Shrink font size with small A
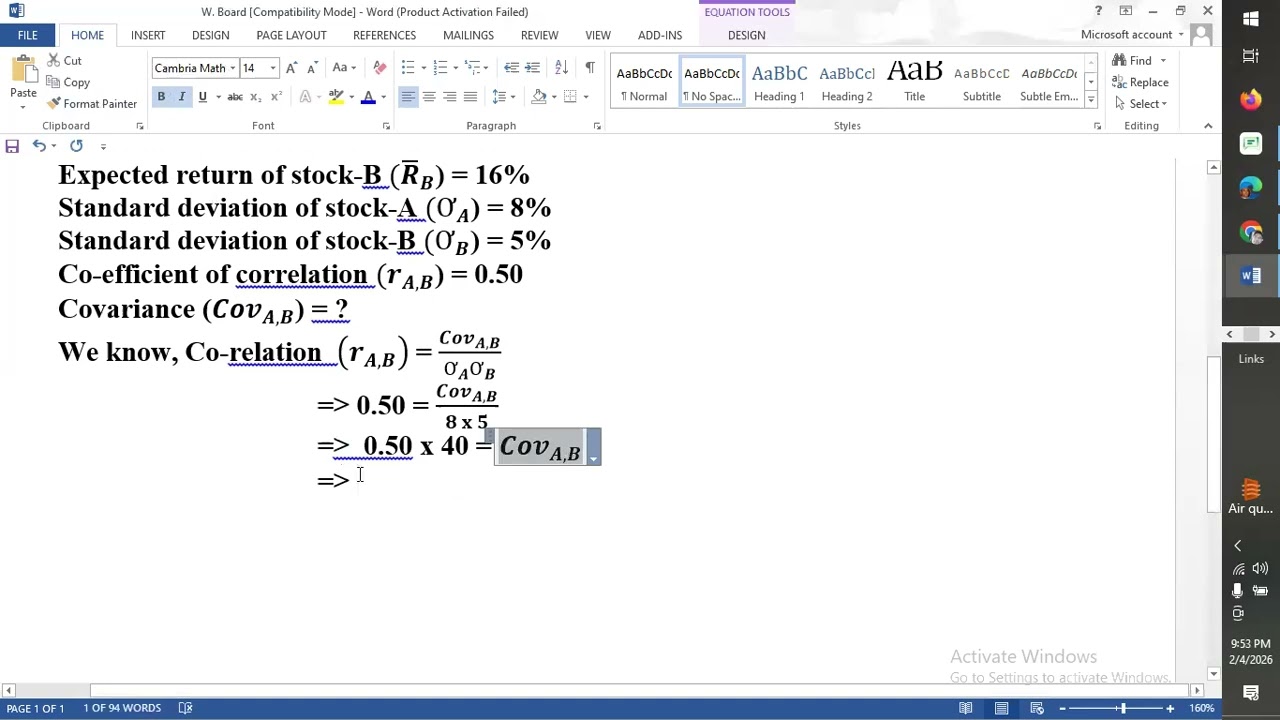The image size is (1280, 720). 312,68
